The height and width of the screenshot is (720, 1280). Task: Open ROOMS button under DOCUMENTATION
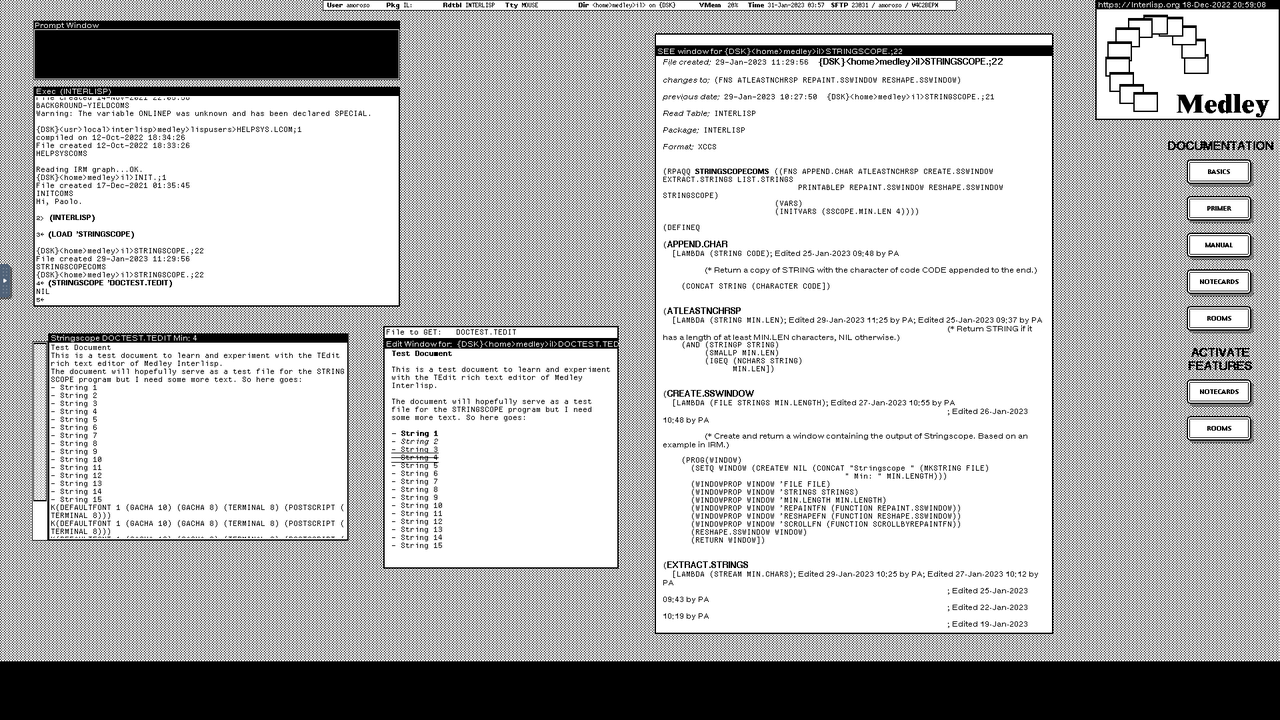[1218, 319]
